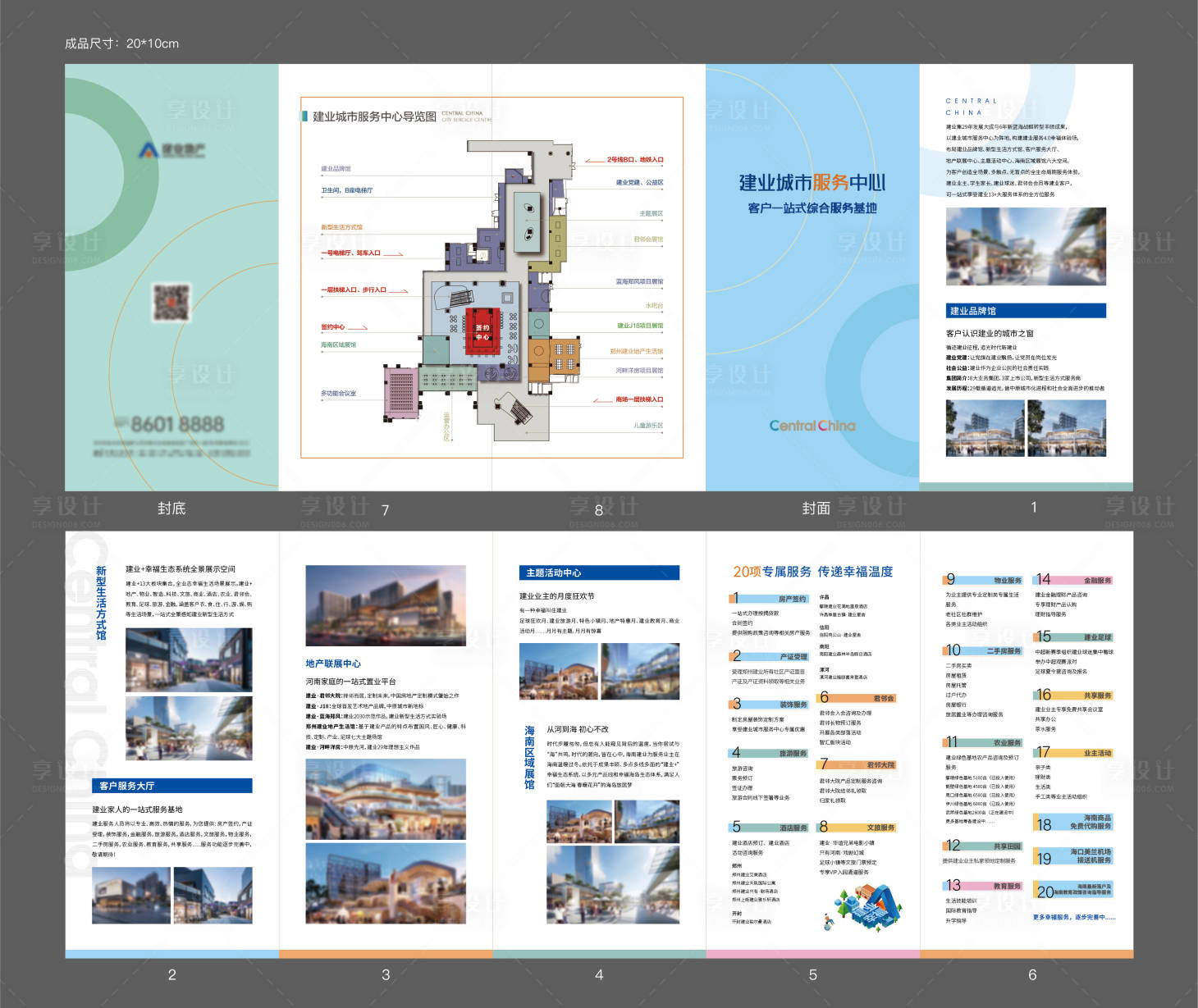Click the 建业城市服务中心 cover title
This screenshot has height=1008, width=1198.
pyautogui.click(x=812, y=182)
